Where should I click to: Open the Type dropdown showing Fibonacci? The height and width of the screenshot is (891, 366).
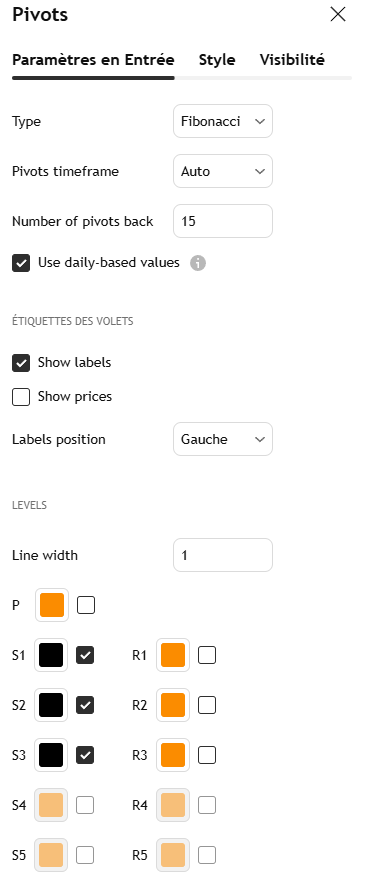[223, 121]
